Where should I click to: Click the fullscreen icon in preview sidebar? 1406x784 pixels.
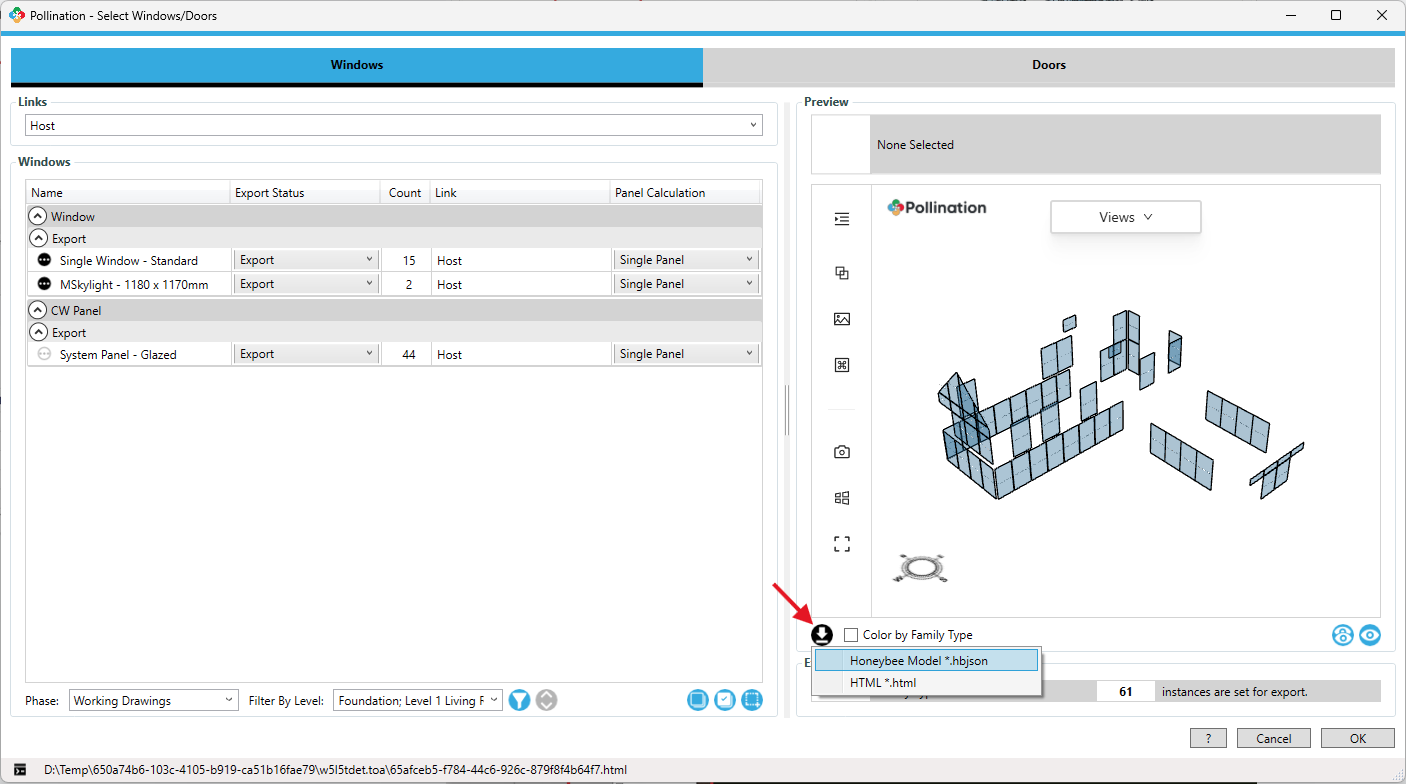point(842,544)
